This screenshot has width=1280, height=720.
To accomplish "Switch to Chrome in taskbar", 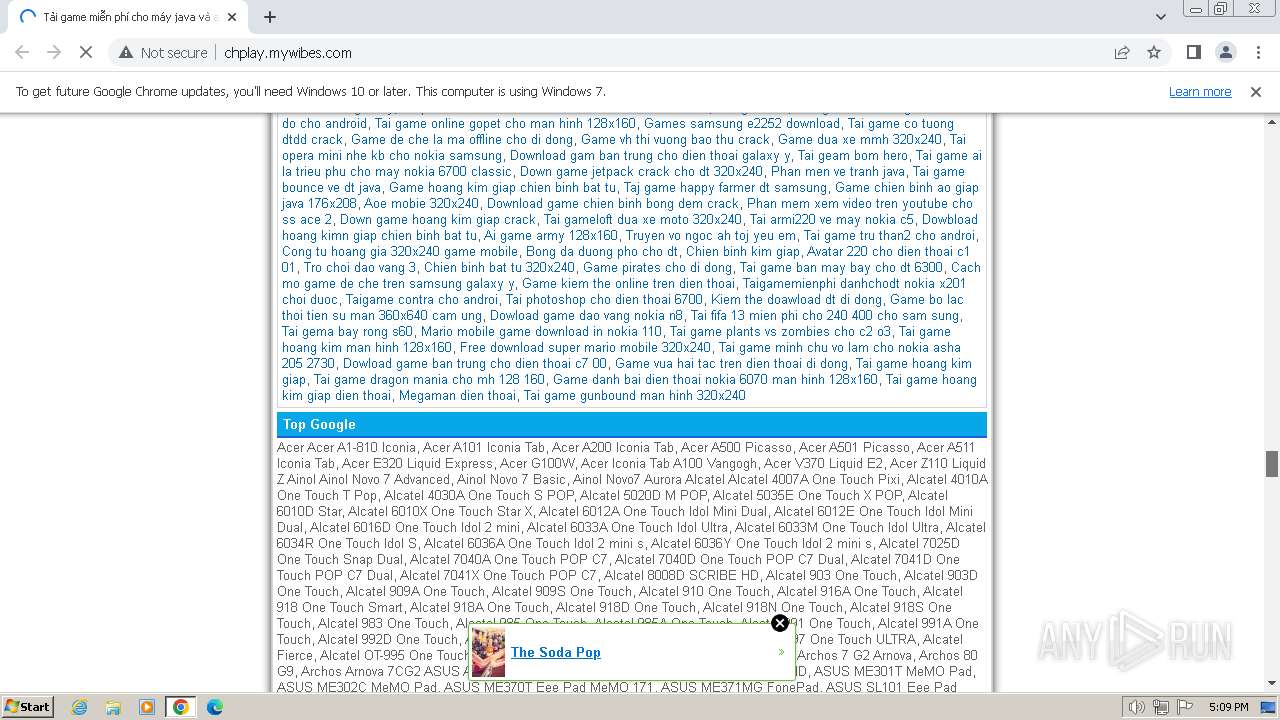I will pyautogui.click(x=181, y=707).
